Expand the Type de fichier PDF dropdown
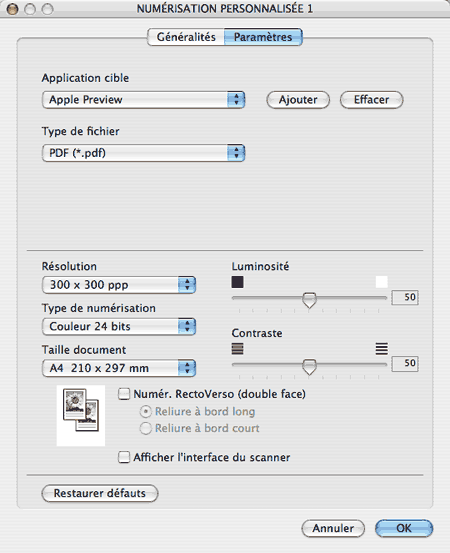This screenshot has height=553, width=450. click(x=144, y=153)
